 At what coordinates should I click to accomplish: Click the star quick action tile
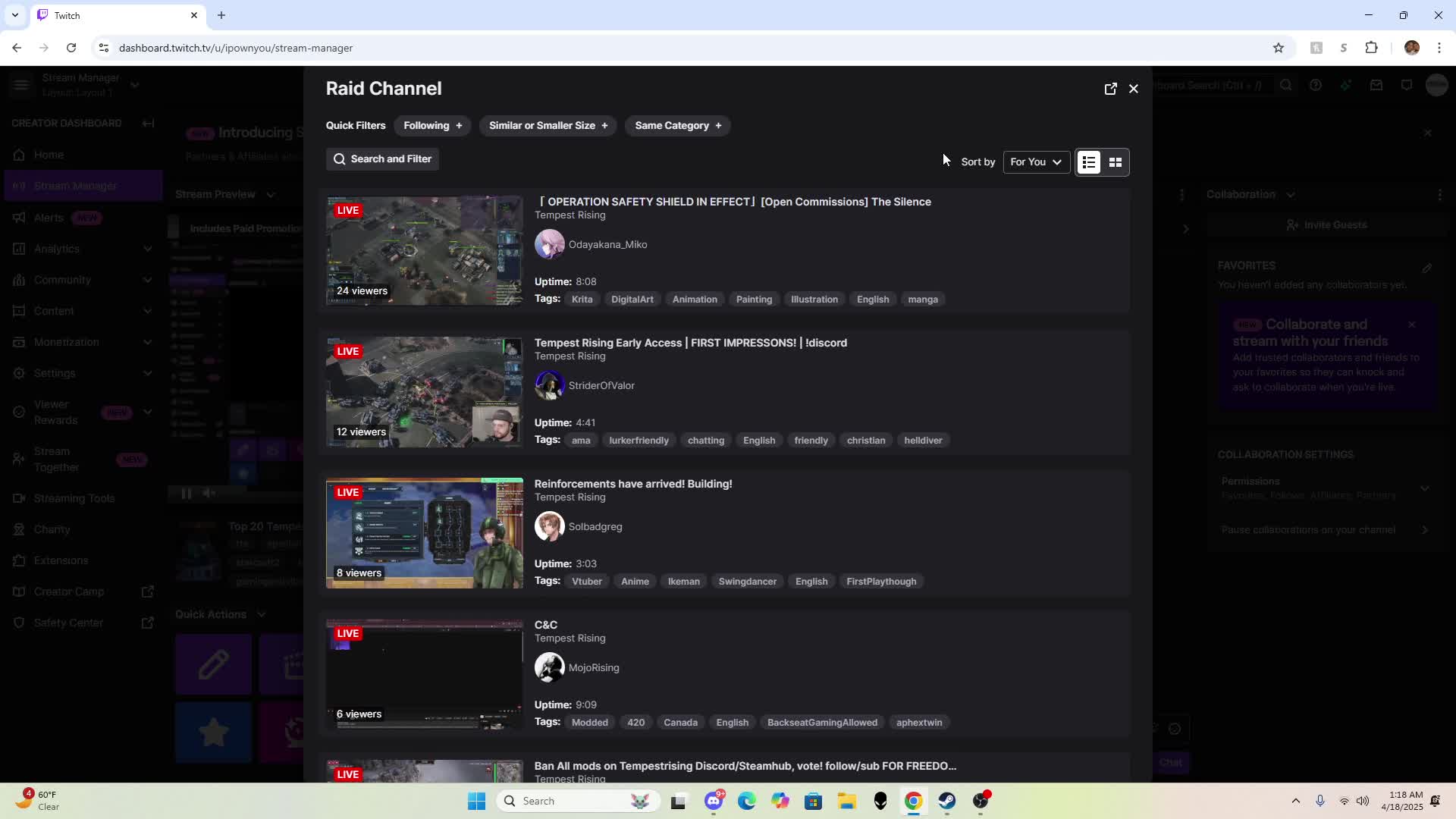coord(214,733)
